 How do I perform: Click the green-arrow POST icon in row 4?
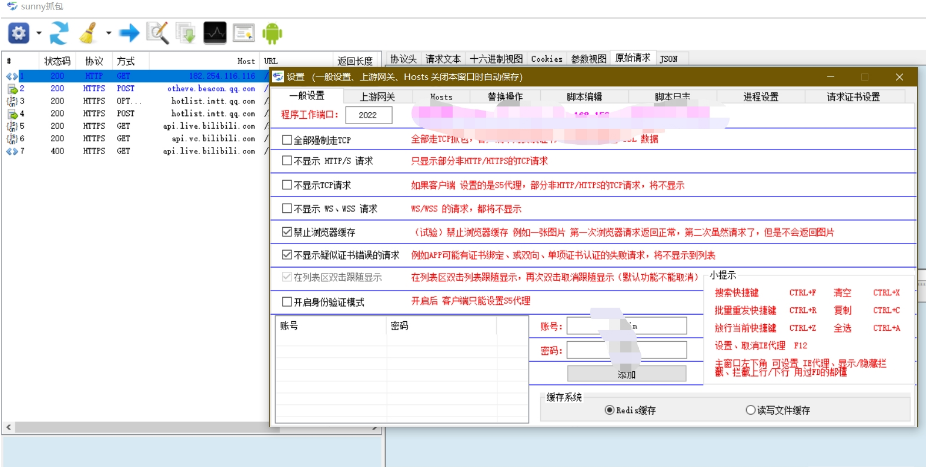(x=12, y=113)
